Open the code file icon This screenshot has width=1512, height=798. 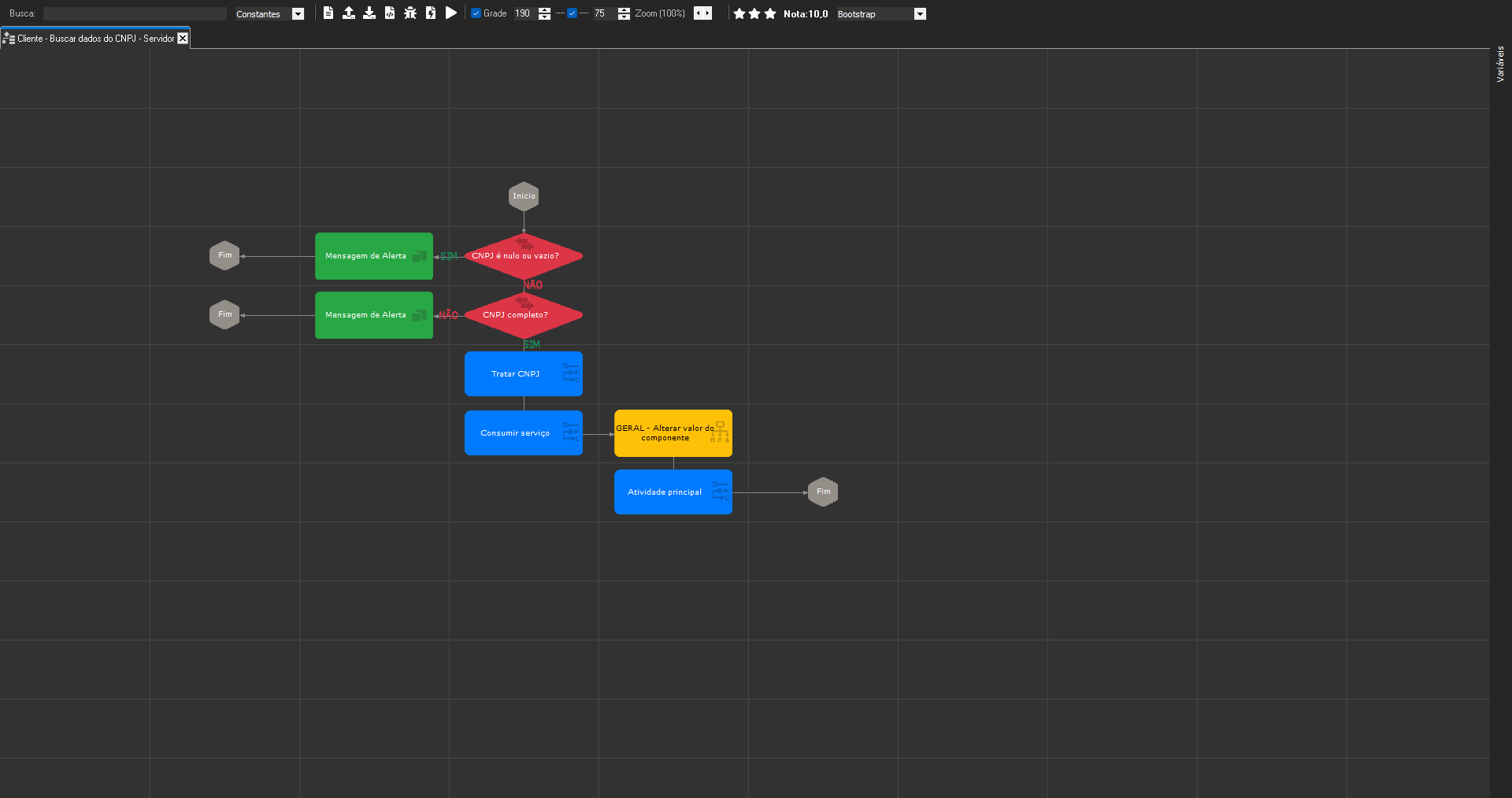(390, 13)
